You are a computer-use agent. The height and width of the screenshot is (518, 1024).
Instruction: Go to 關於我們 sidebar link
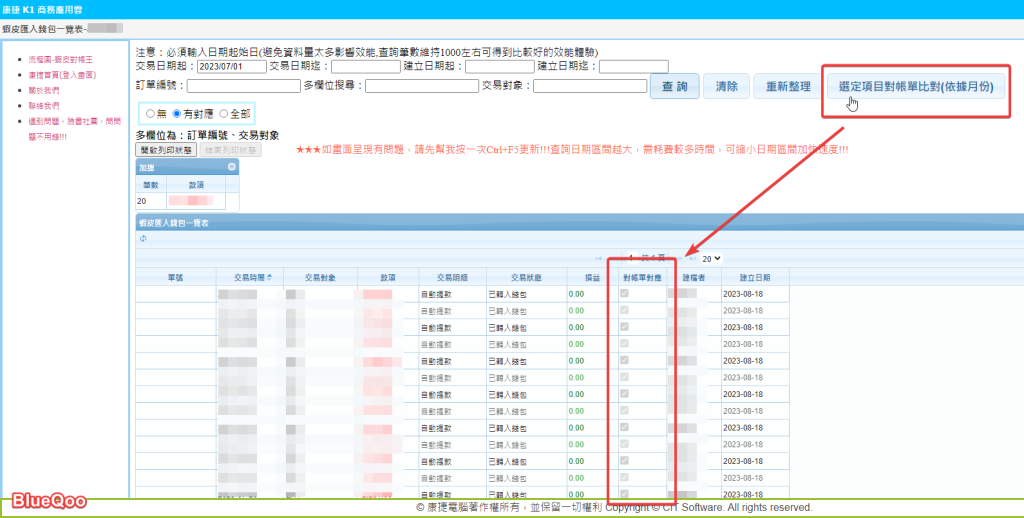pos(44,90)
